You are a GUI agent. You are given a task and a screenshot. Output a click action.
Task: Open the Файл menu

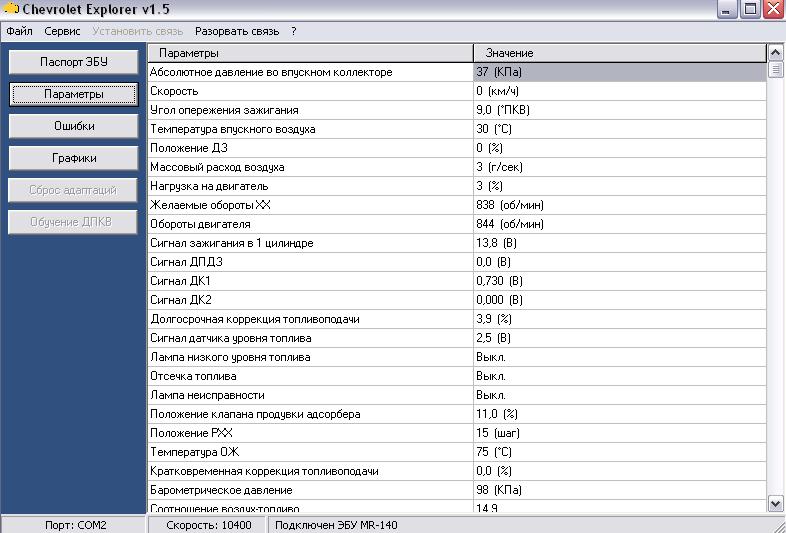19,31
